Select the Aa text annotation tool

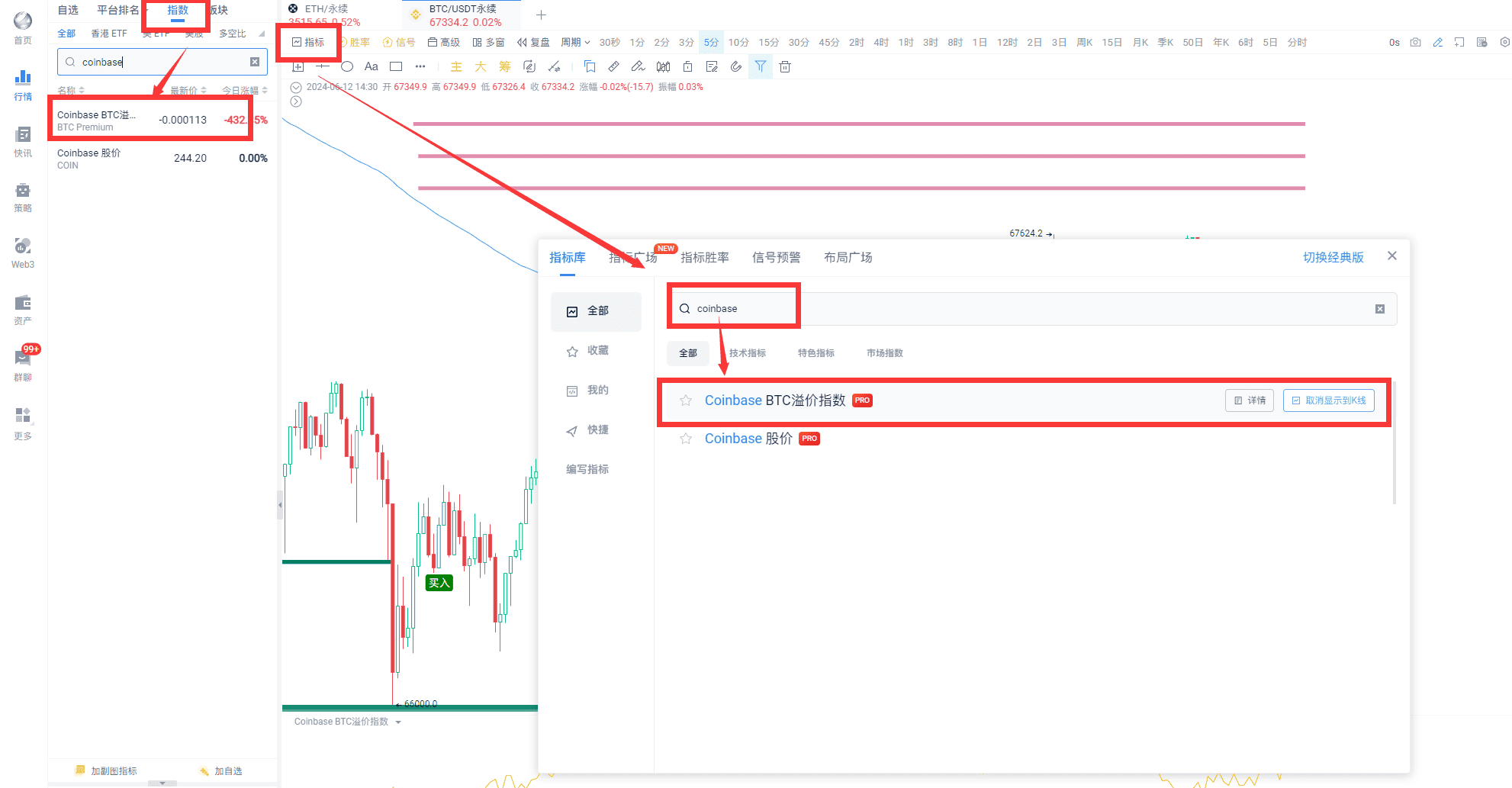[x=372, y=66]
